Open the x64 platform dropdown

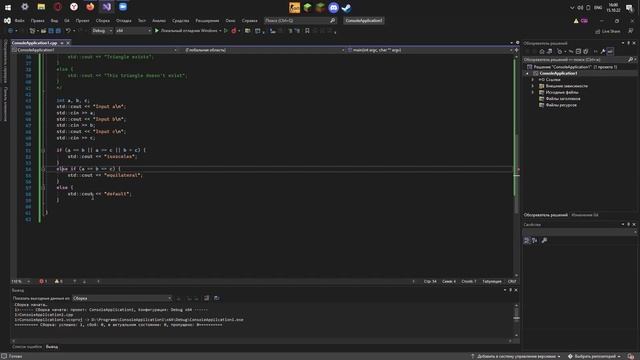click(133, 31)
